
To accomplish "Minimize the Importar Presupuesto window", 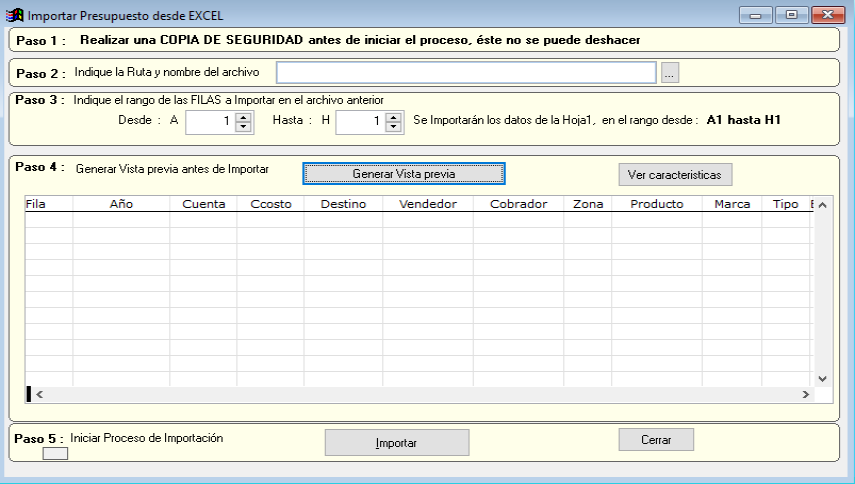I will coord(755,15).
